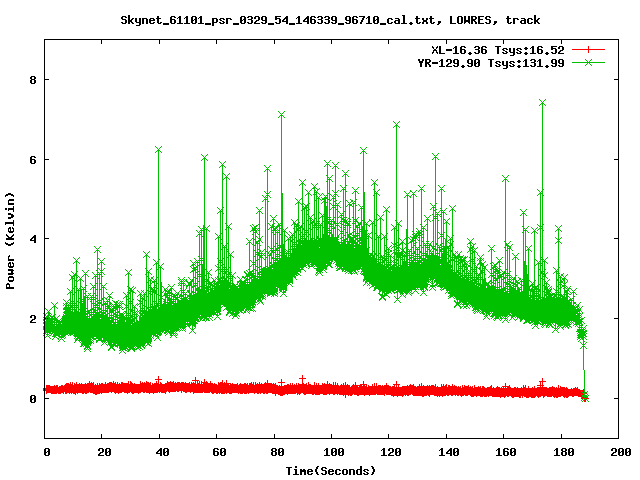Click x-axis tick label 20
The width and height of the screenshot is (640, 480).
pos(103,453)
